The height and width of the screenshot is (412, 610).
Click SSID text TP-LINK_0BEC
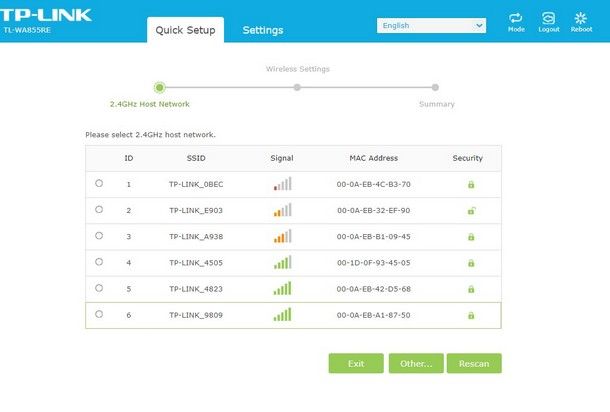(x=196, y=184)
